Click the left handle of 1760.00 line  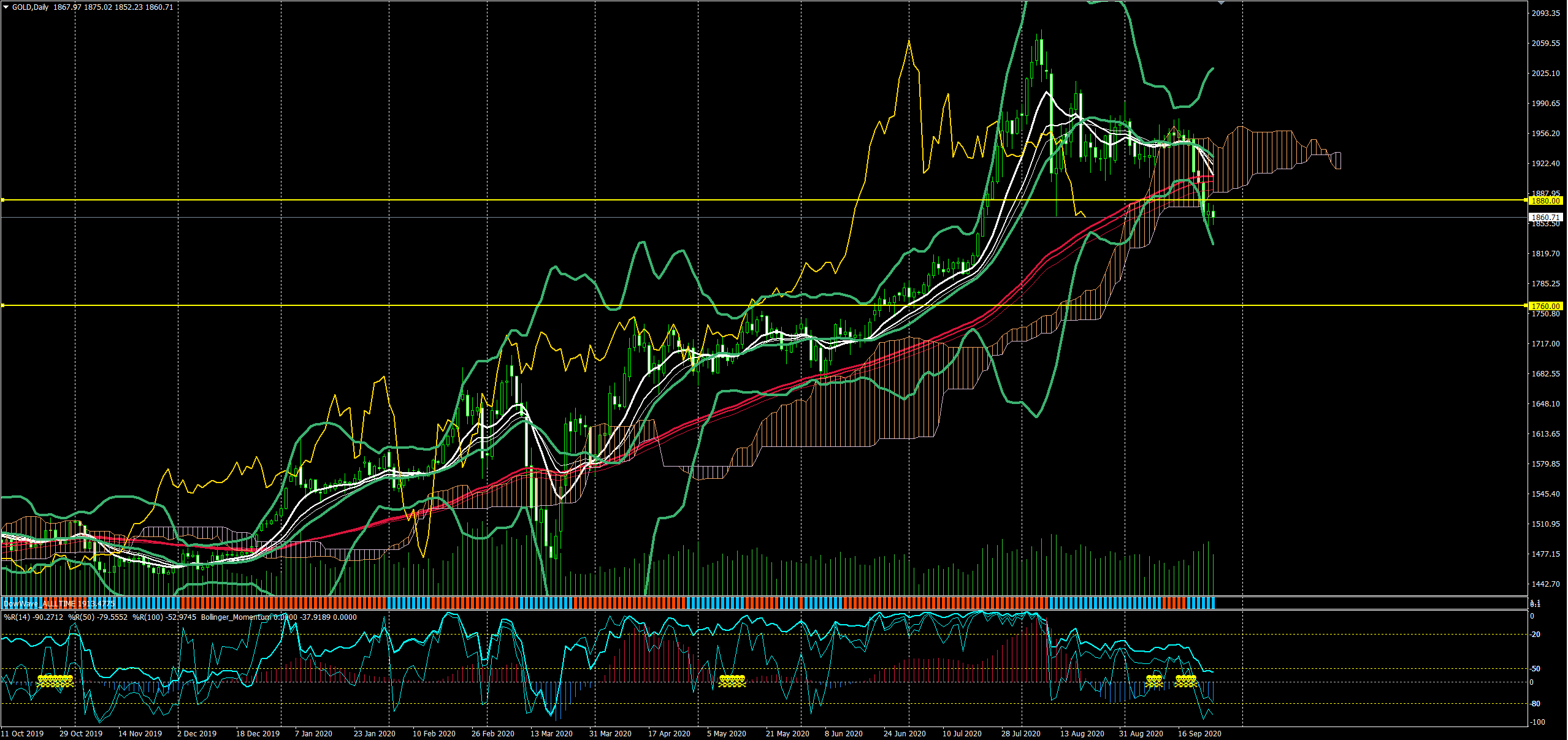click(x=2, y=305)
